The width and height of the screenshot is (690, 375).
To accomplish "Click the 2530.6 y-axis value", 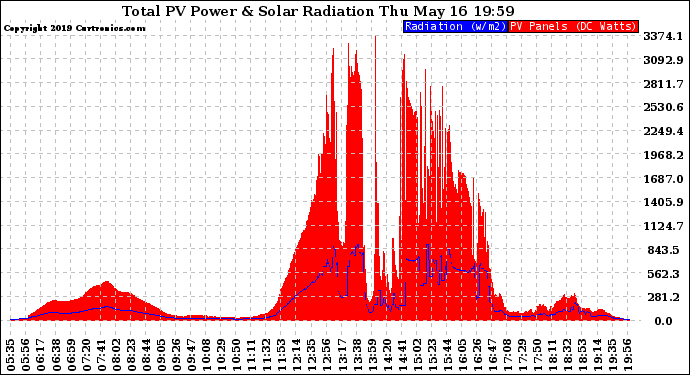I will tap(664, 107).
